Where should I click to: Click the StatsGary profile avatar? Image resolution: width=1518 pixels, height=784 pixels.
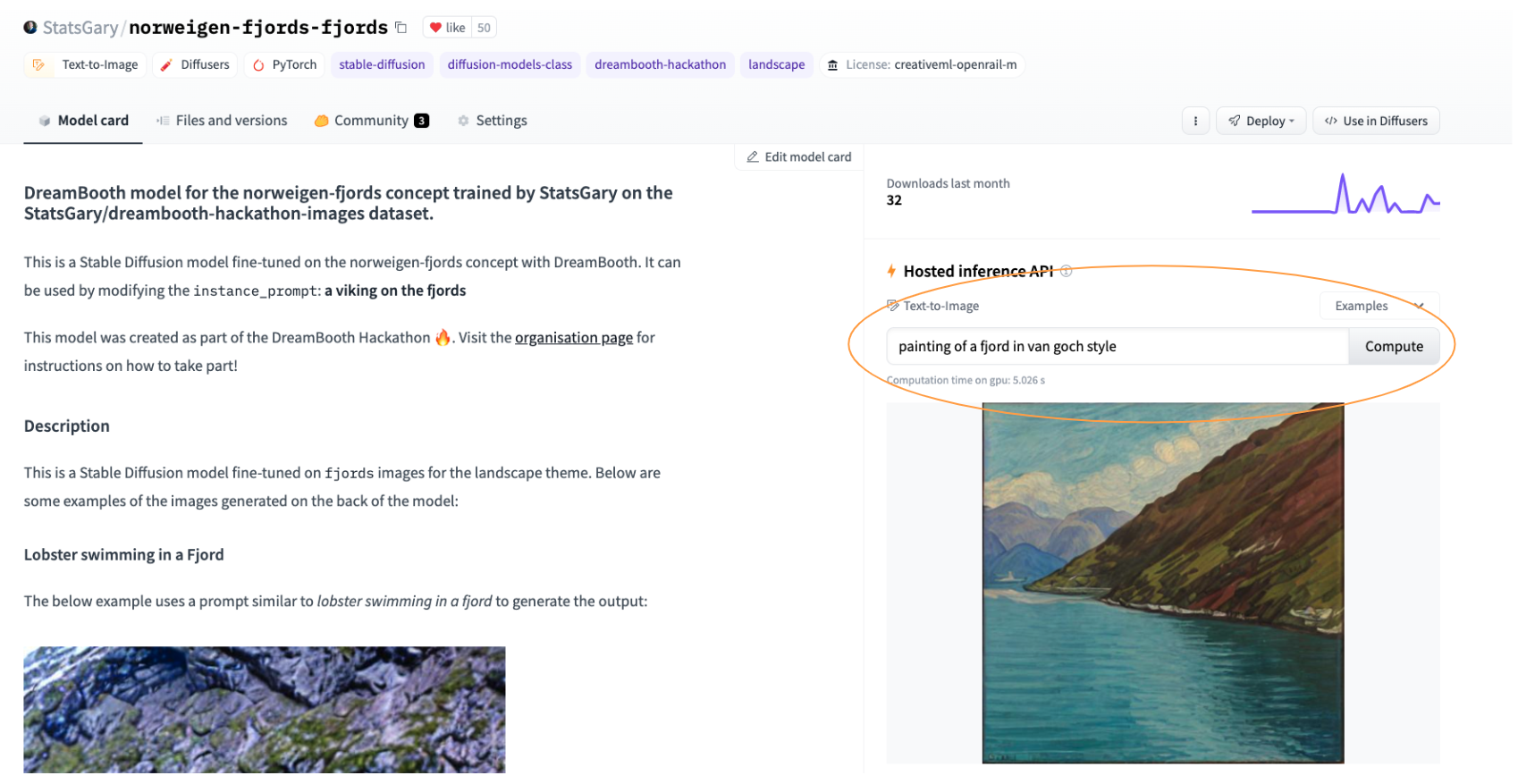click(x=30, y=27)
